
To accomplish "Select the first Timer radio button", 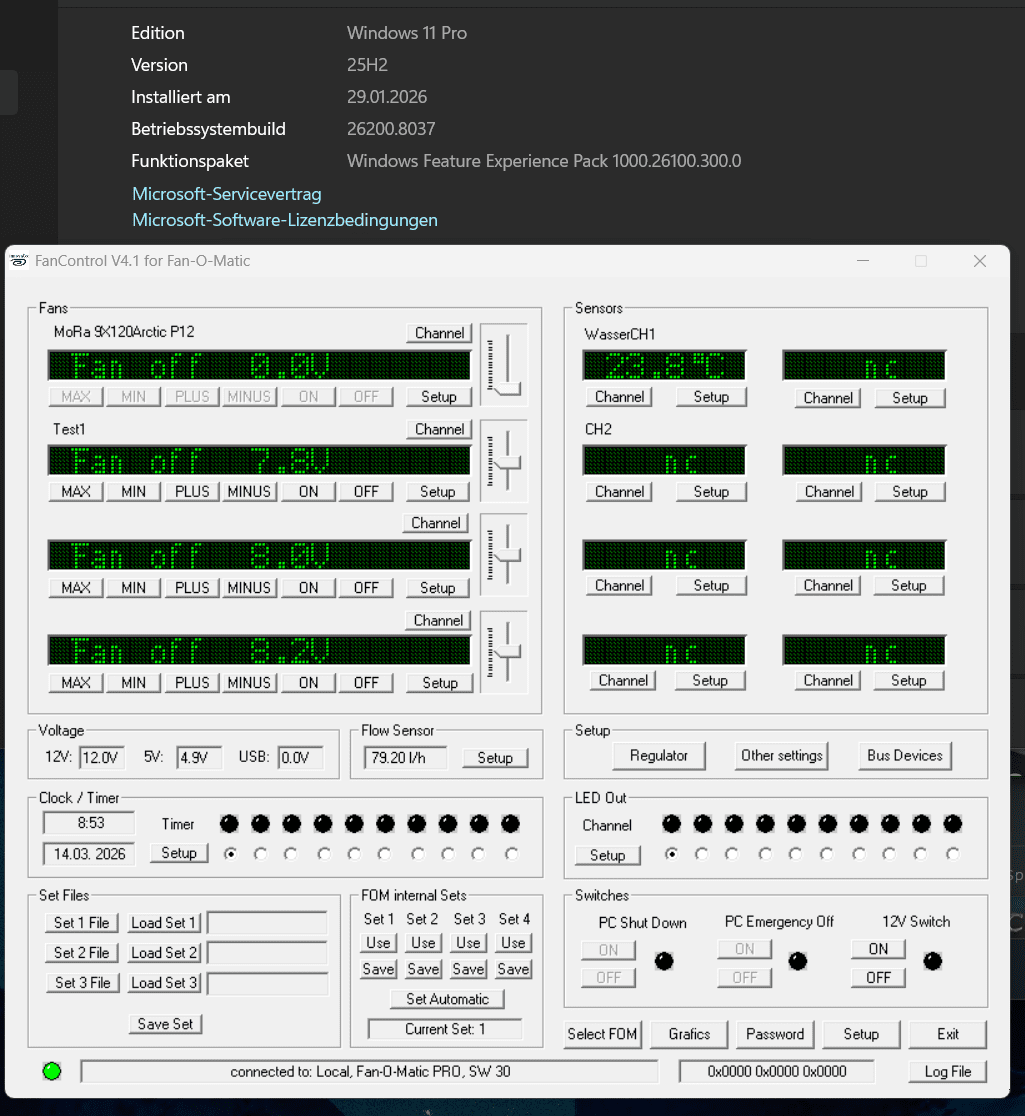I will click(x=230, y=853).
